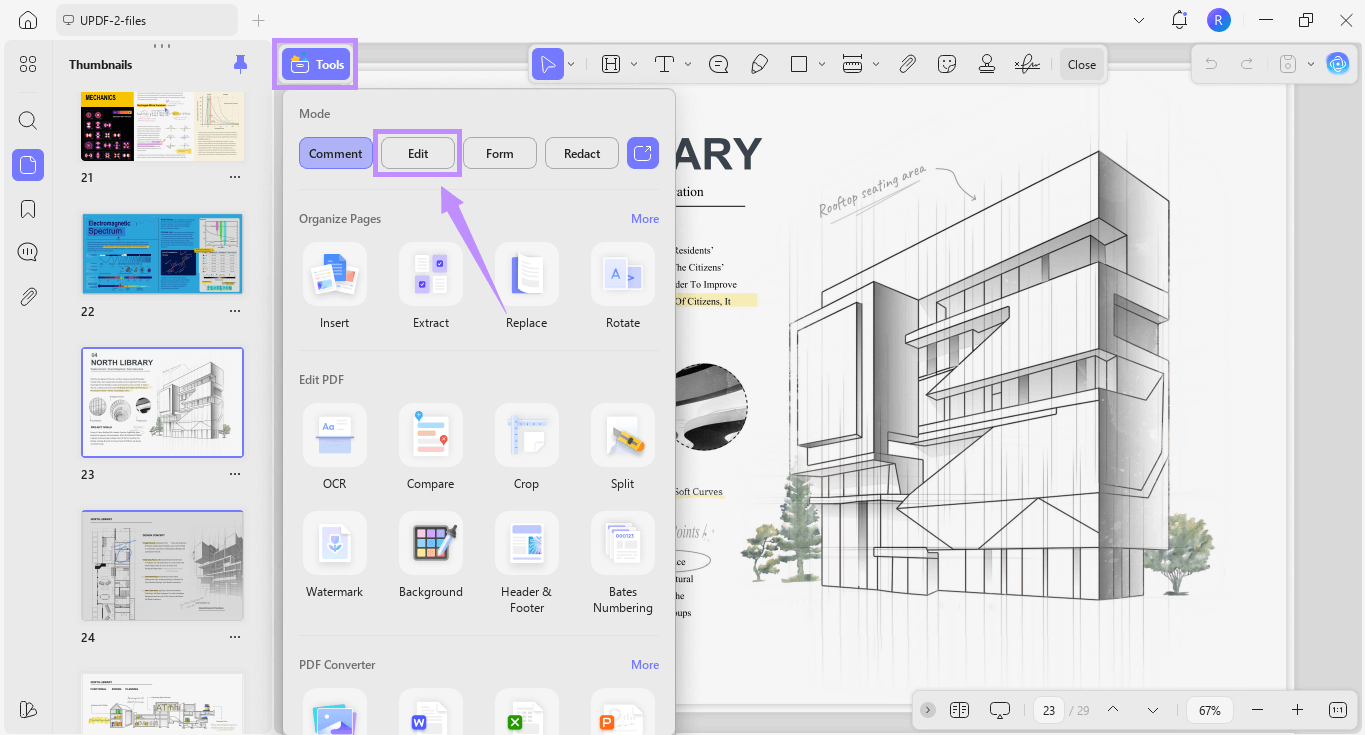1365x735 pixels.
Task: Expand the zoom percentage dropdown
Action: tap(1208, 710)
